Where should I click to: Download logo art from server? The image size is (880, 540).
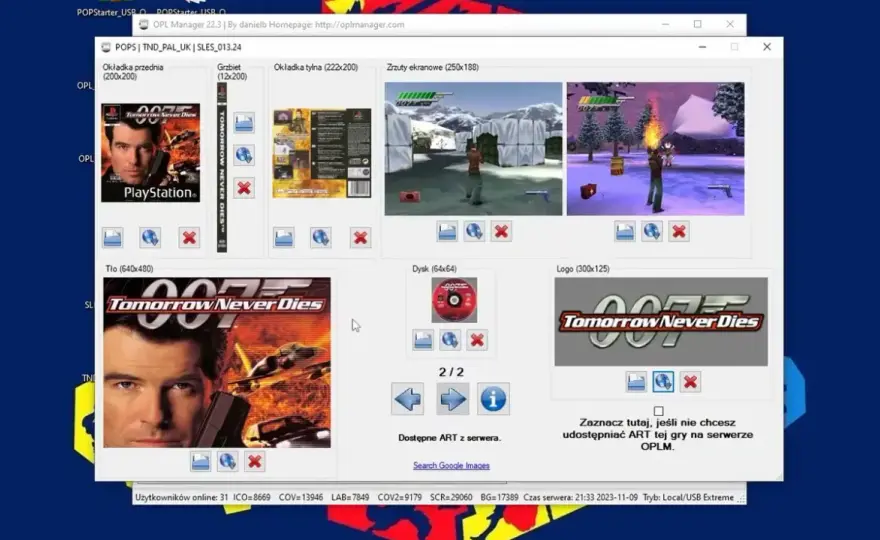tap(663, 382)
